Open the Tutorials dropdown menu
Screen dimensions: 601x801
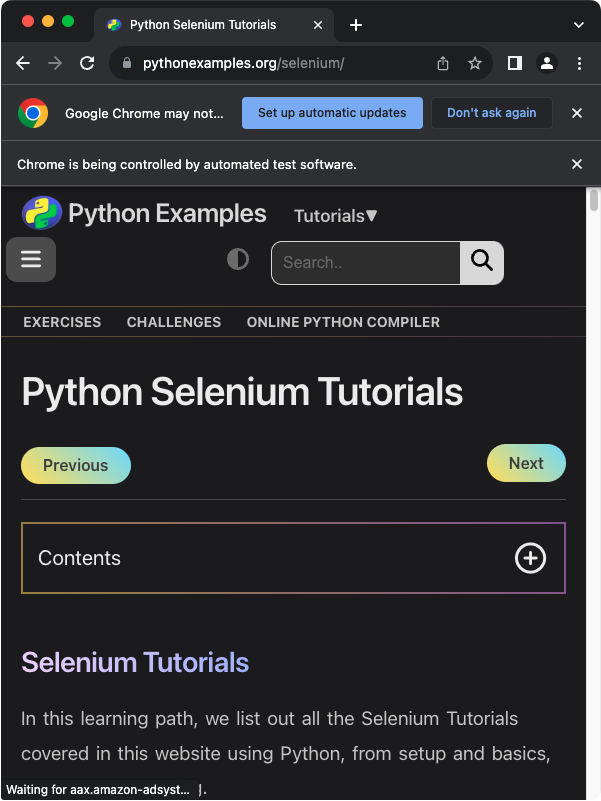[336, 216]
